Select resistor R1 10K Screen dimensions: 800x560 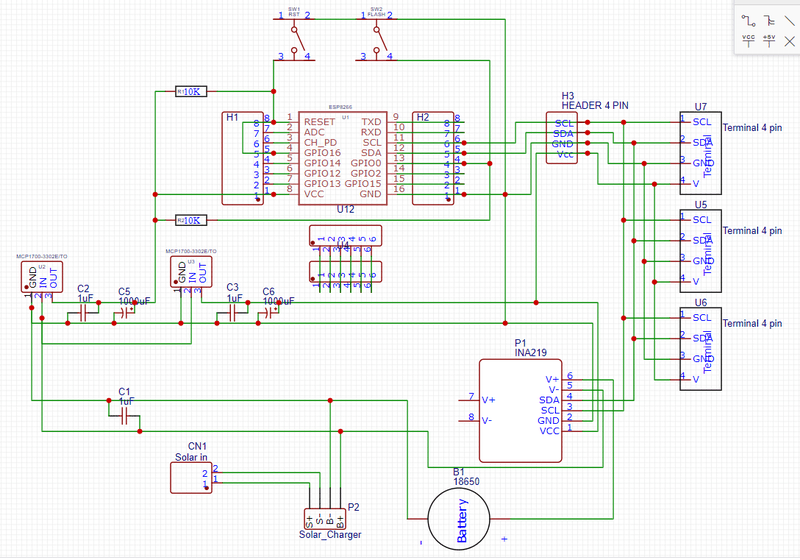click(x=191, y=92)
